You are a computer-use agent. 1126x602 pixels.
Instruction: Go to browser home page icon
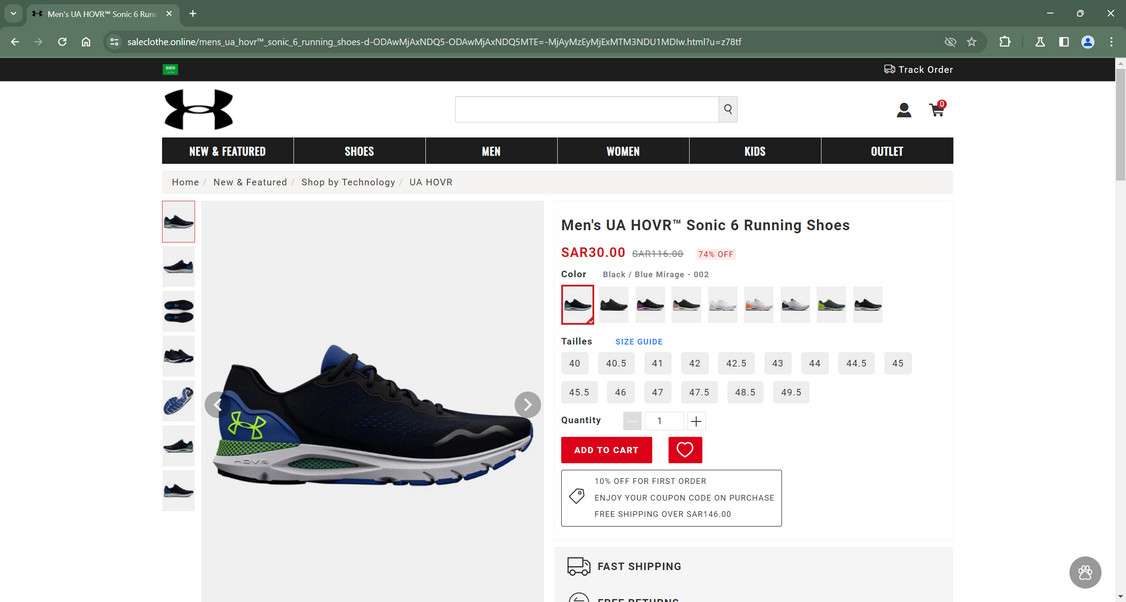coord(85,42)
